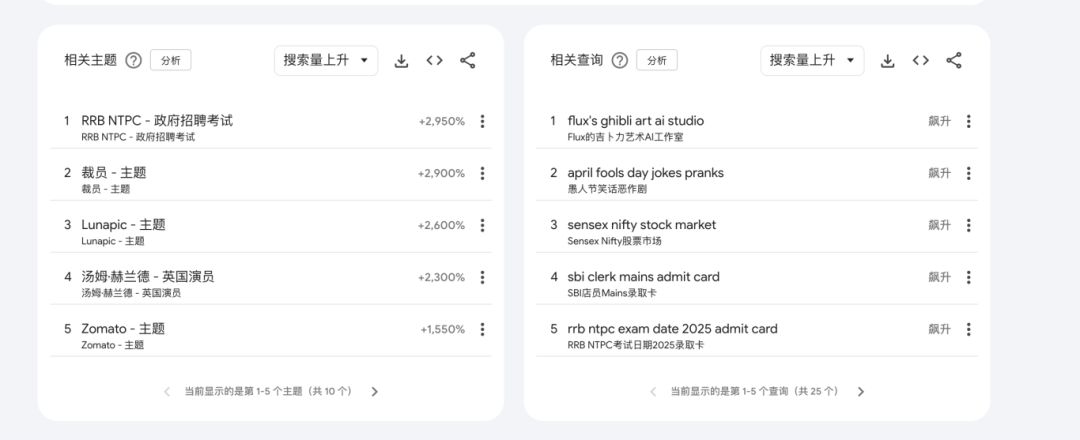
Task: Share the 相关主题 panel
Action: point(467,61)
